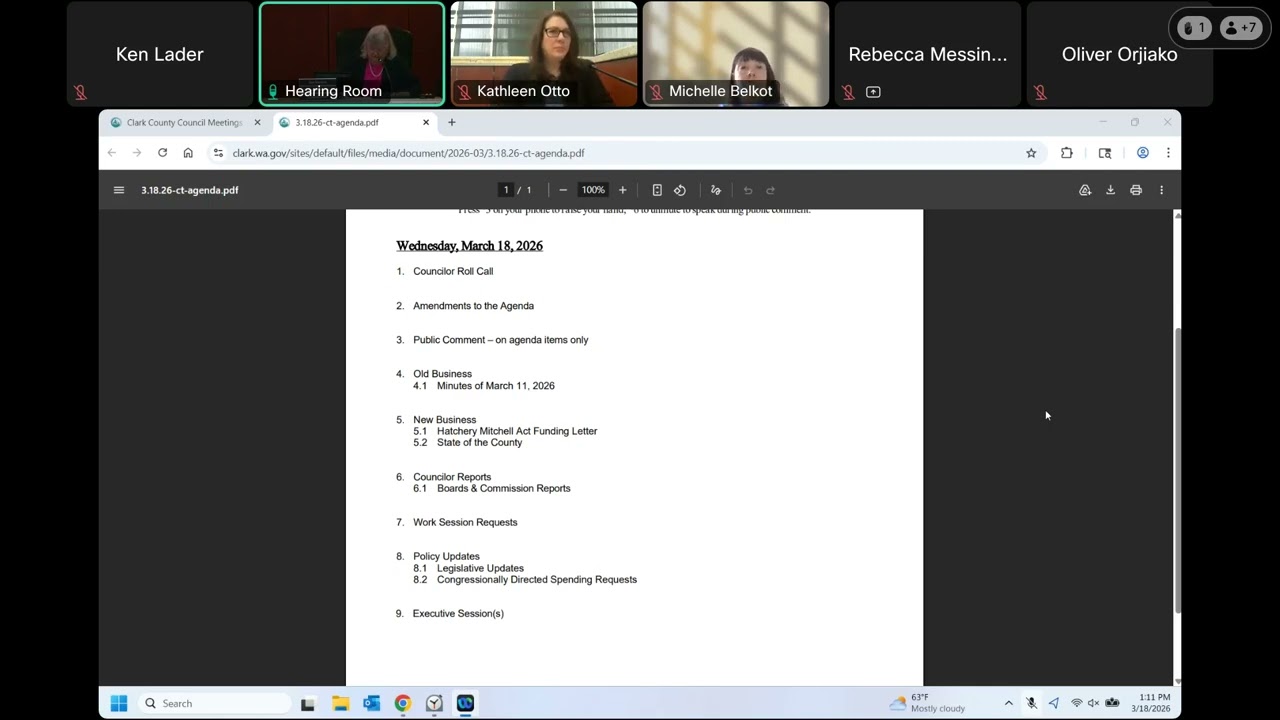Go to the browser home page

pos(188,153)
